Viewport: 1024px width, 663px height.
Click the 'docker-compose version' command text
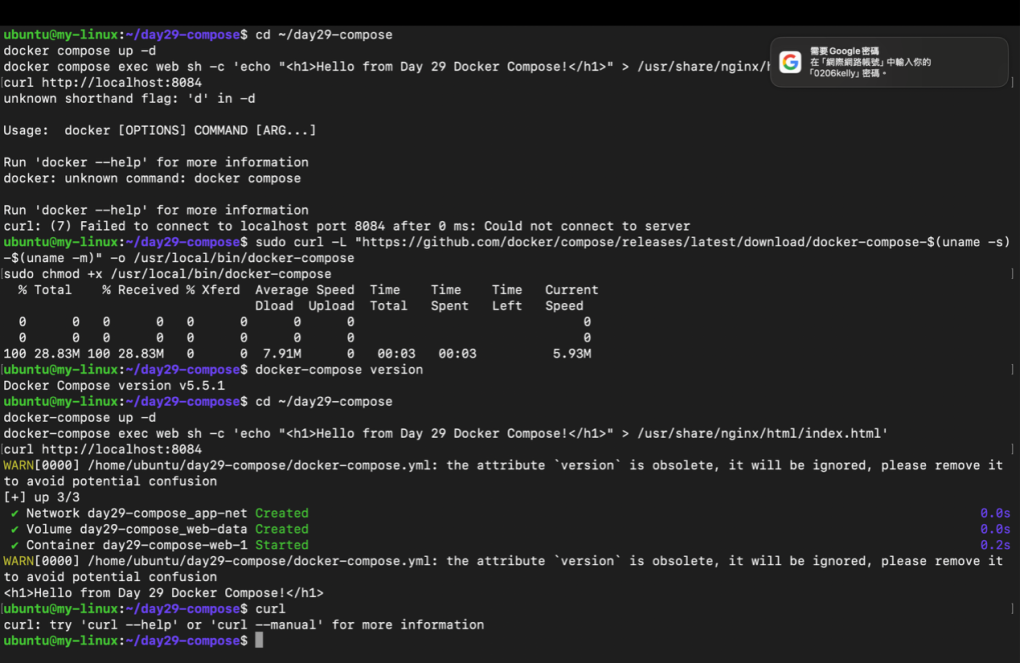340,370
